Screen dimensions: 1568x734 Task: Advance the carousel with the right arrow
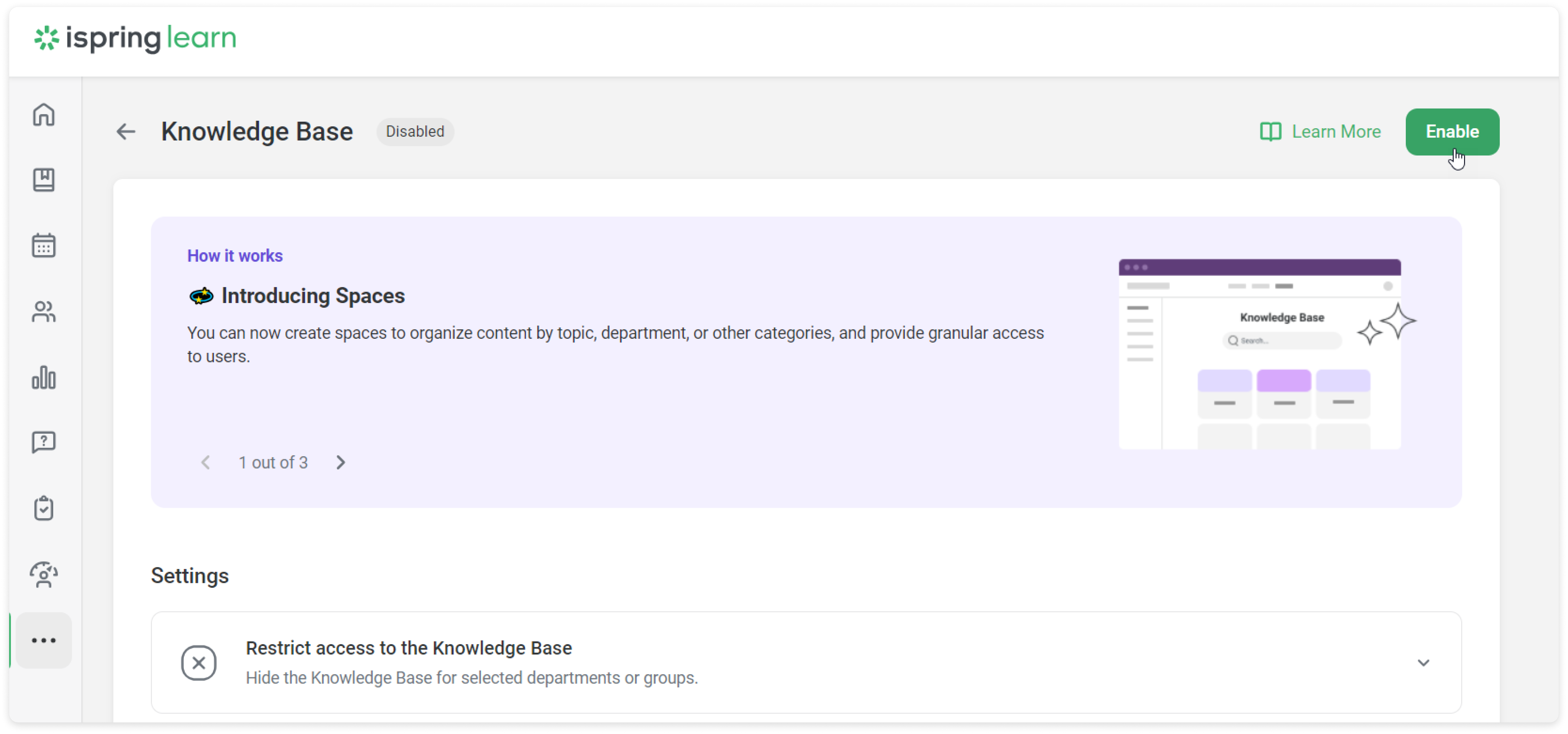point(341,463)
